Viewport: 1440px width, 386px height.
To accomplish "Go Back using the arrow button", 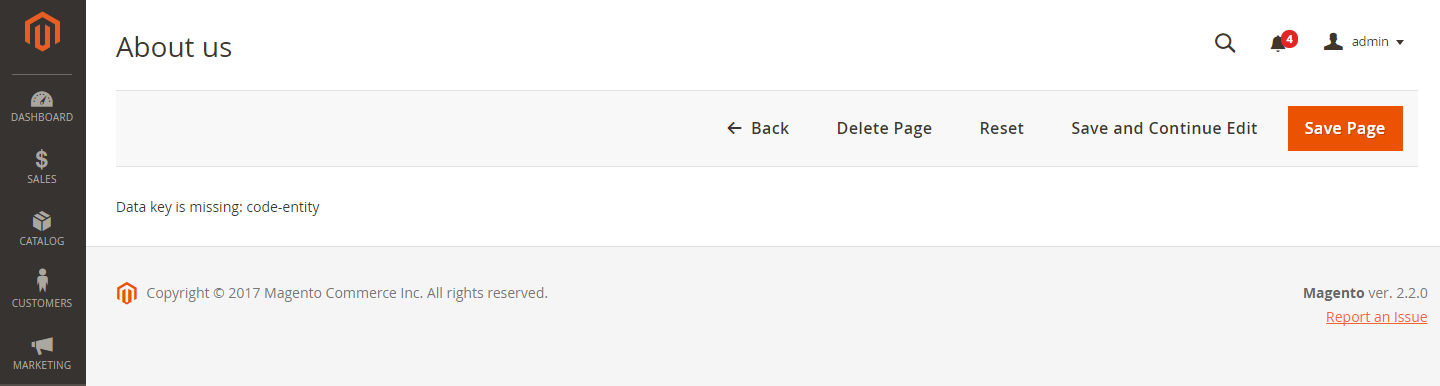I will [x=758, y=128].
